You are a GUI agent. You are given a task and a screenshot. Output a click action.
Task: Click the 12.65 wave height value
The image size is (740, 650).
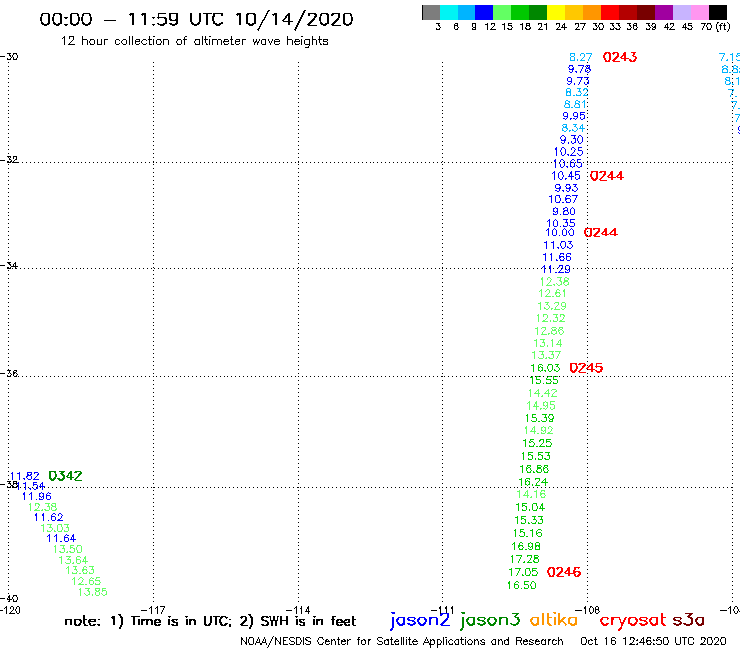(x=86, y=581)
